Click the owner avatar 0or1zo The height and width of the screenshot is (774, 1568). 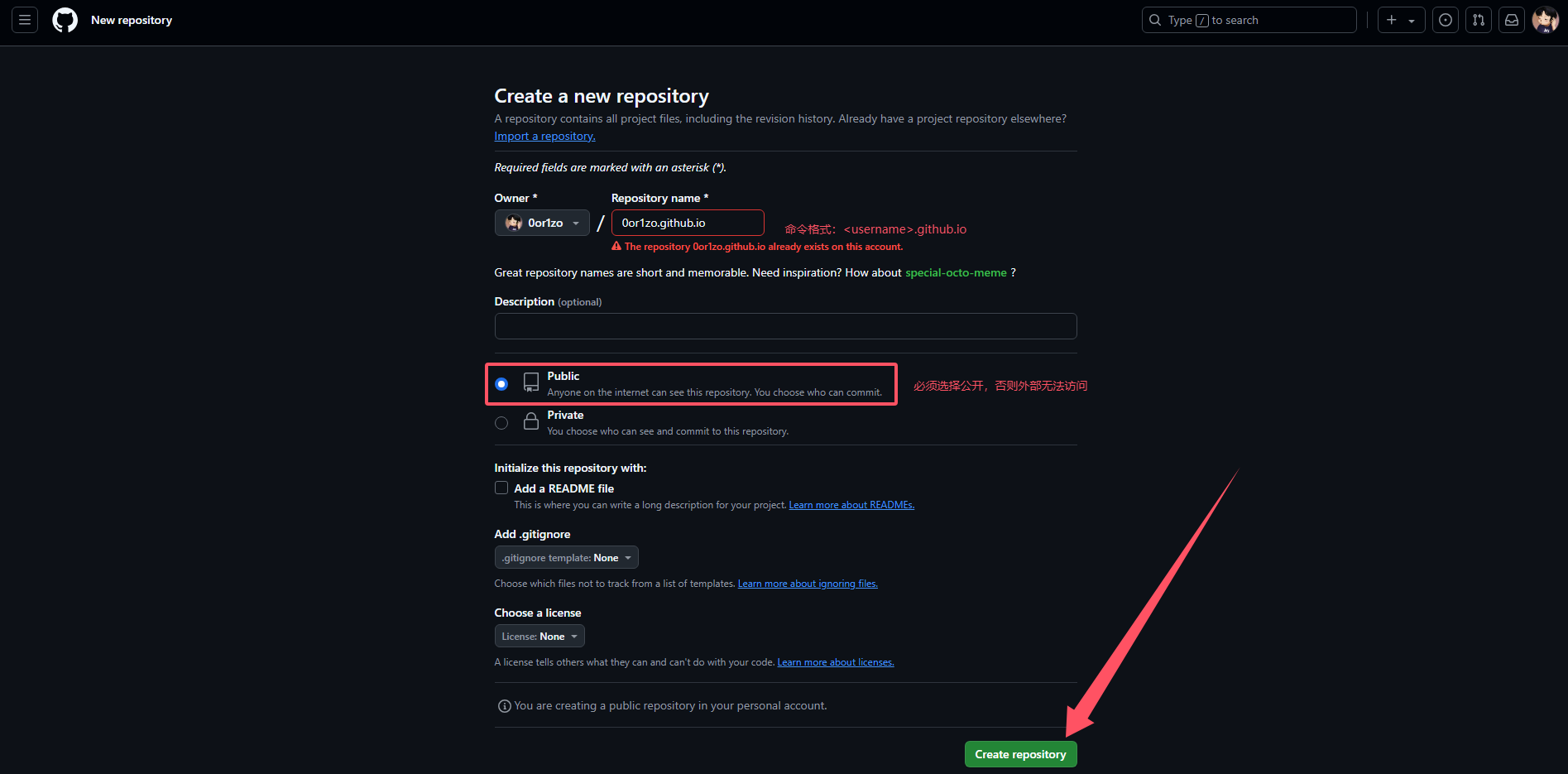tap(514, 223)
